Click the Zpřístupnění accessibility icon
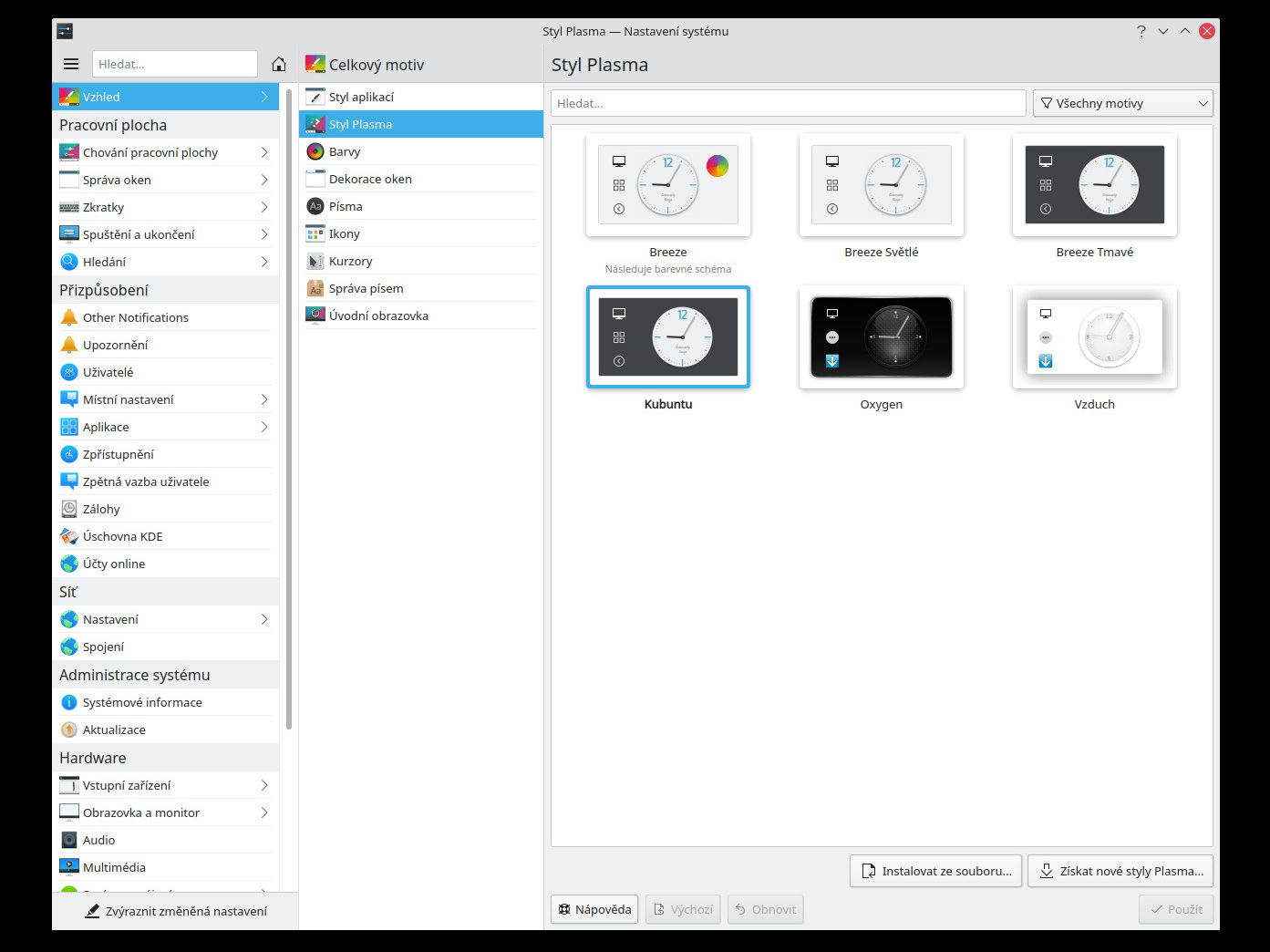This screenshot has height=952, width=1270. coord(69,454)
